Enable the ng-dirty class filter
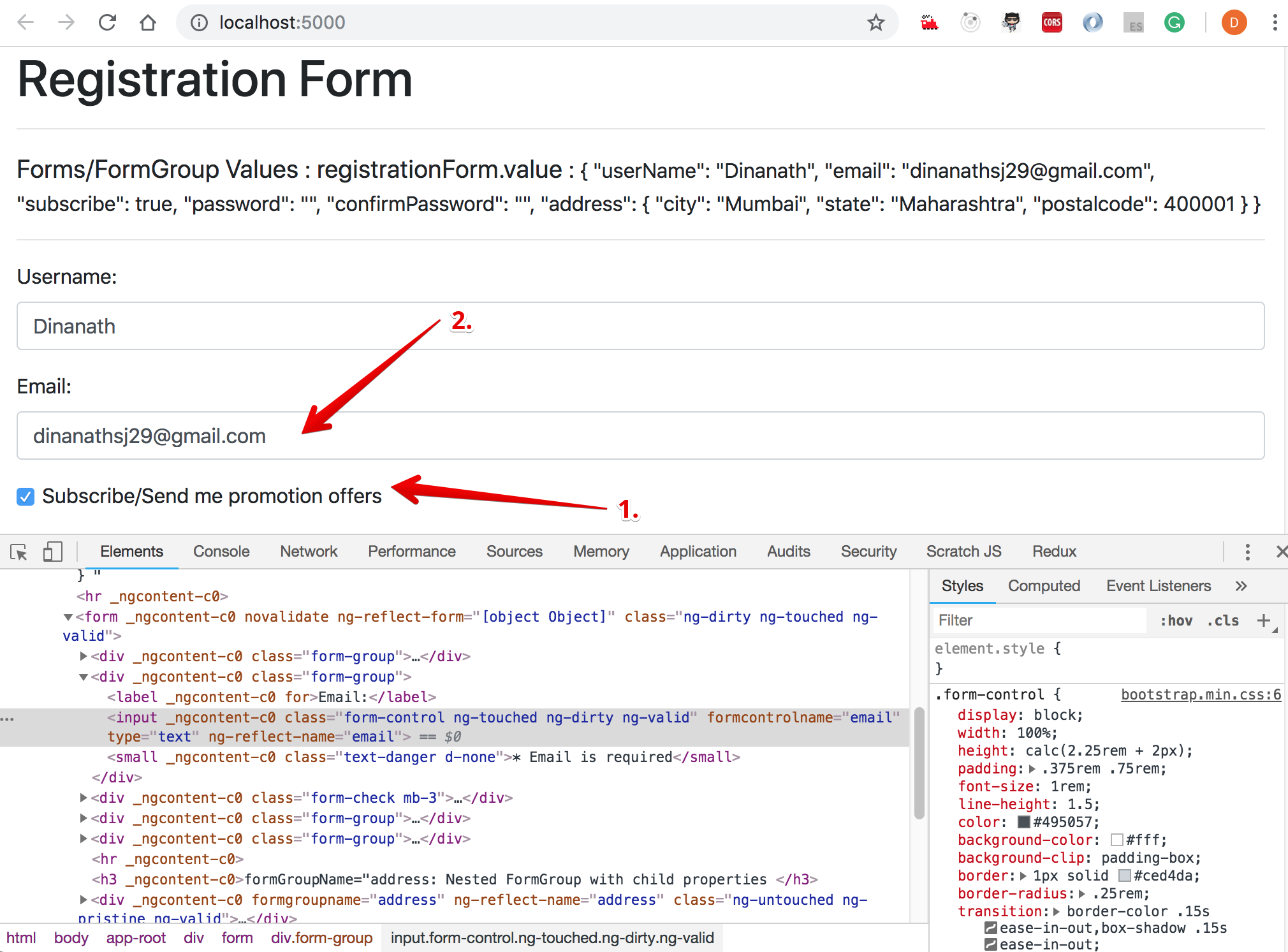The height and width of the screenshot is (952, 1288). (x=1222, y=621)
